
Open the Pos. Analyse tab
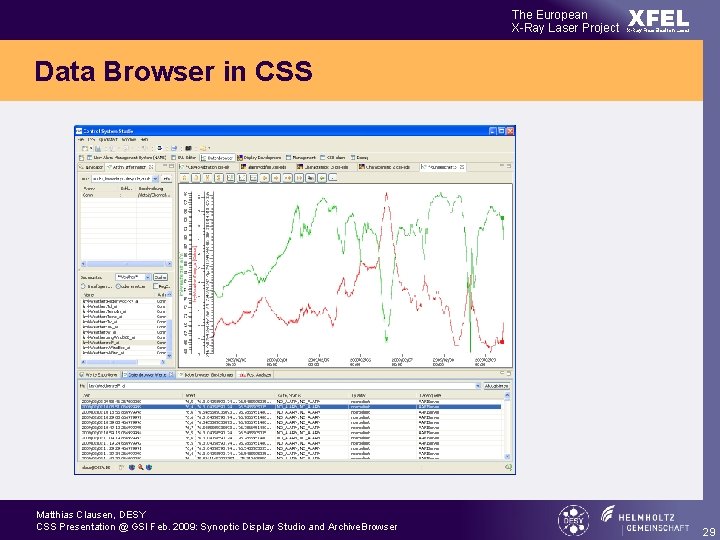[x=256, y=375]
